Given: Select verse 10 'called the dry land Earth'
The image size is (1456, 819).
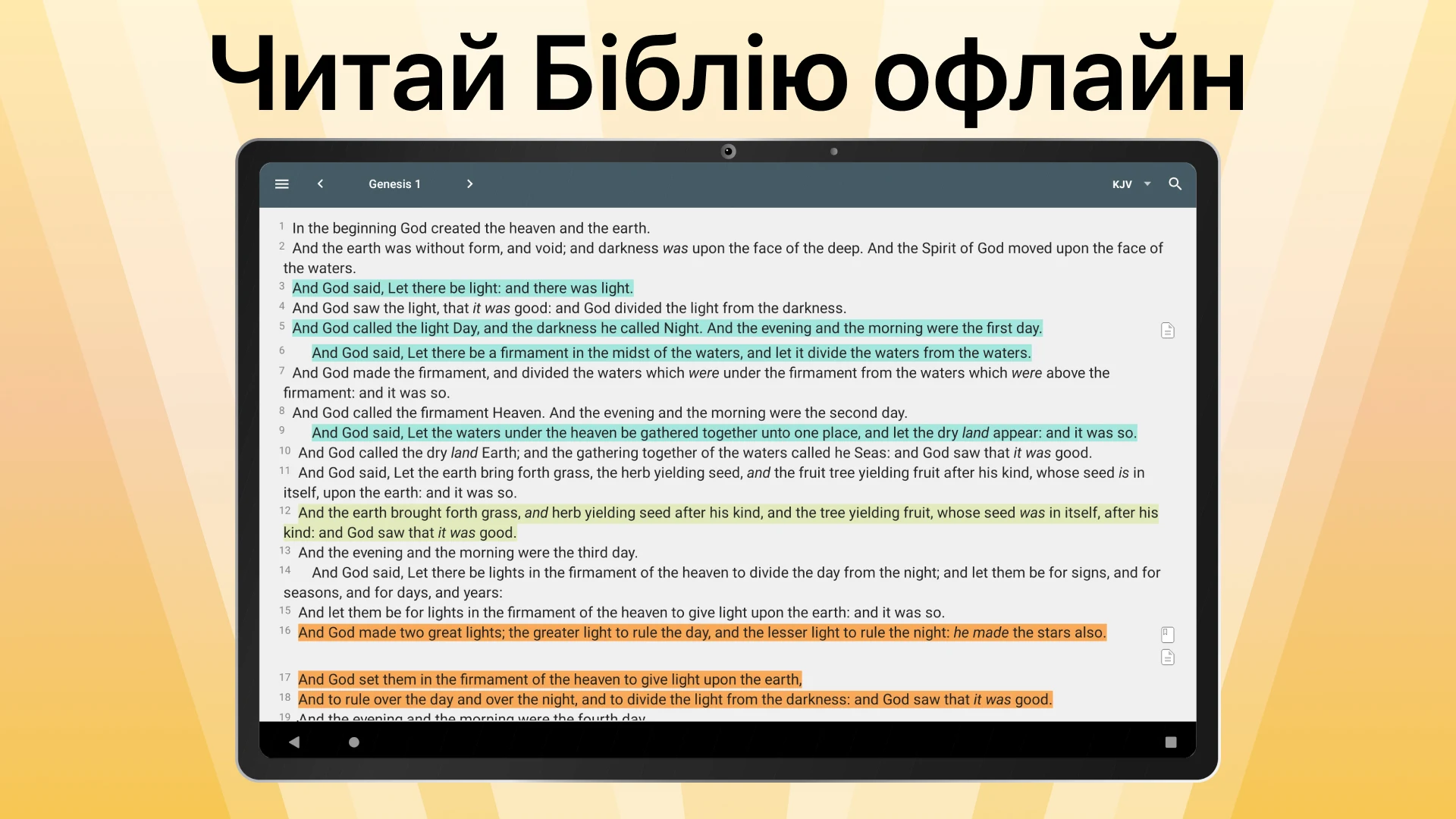Looking at the screenshot, I should [x=695, y=453].
